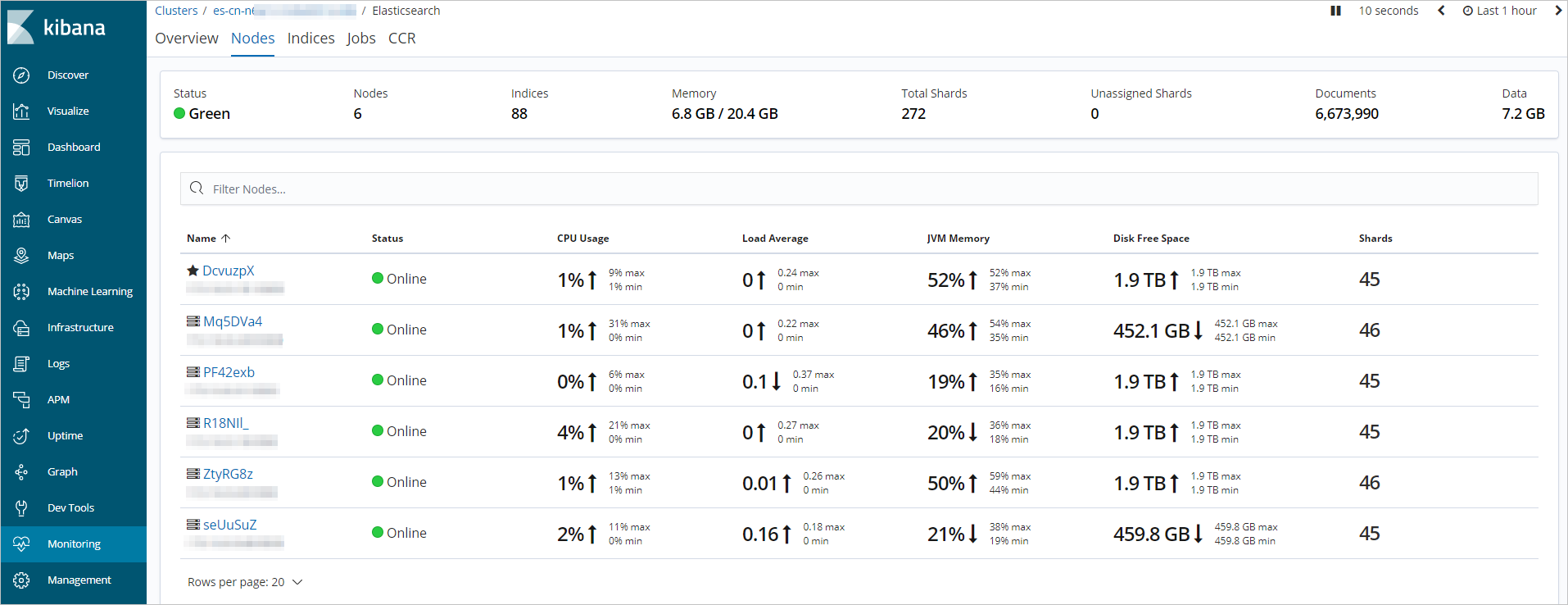This screenshot has height=605, width=1568.
Task: Open the Last 1 hour time picker
Action: 1500,11
